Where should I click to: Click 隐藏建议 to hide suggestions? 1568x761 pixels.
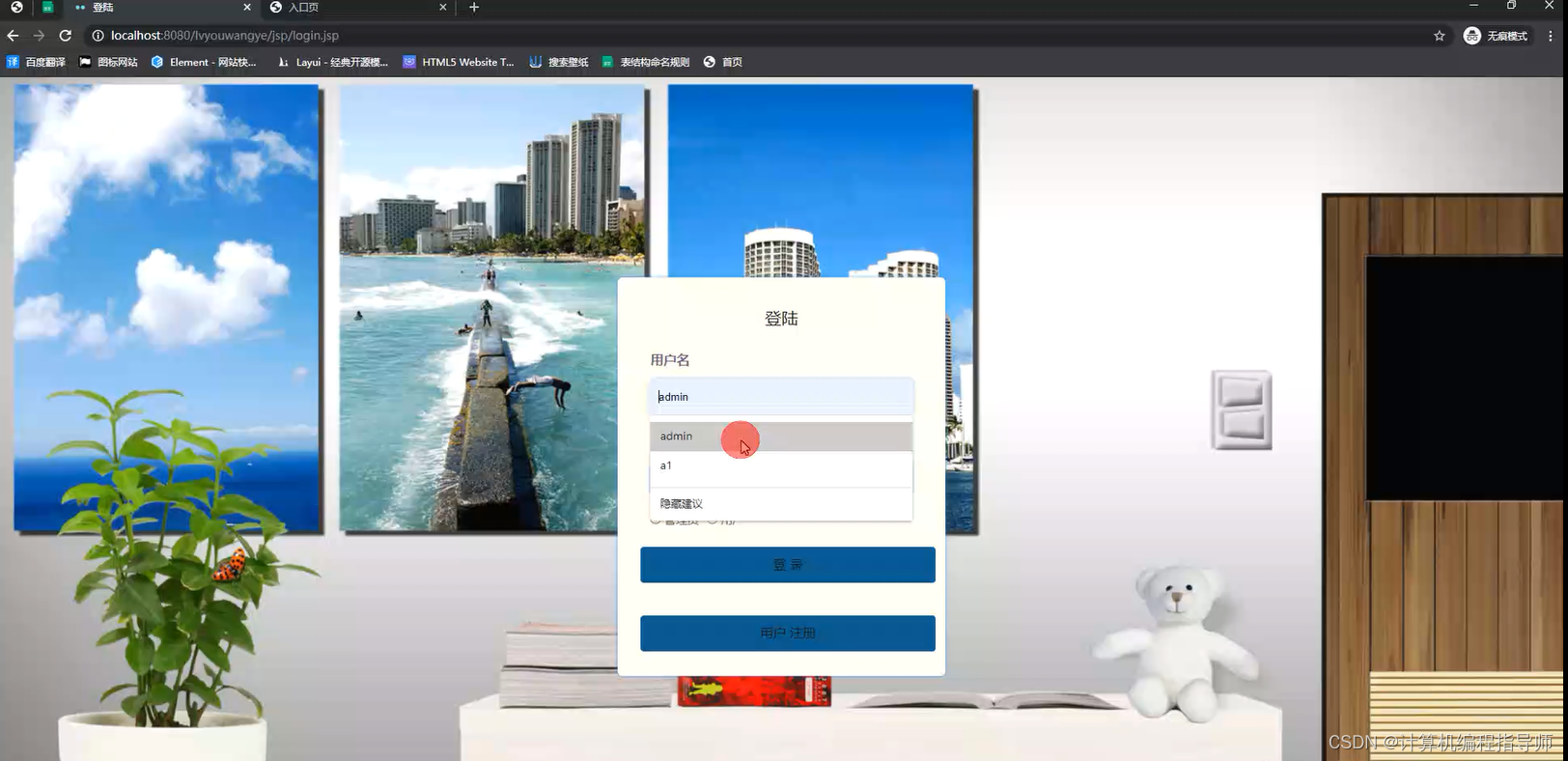781,504
